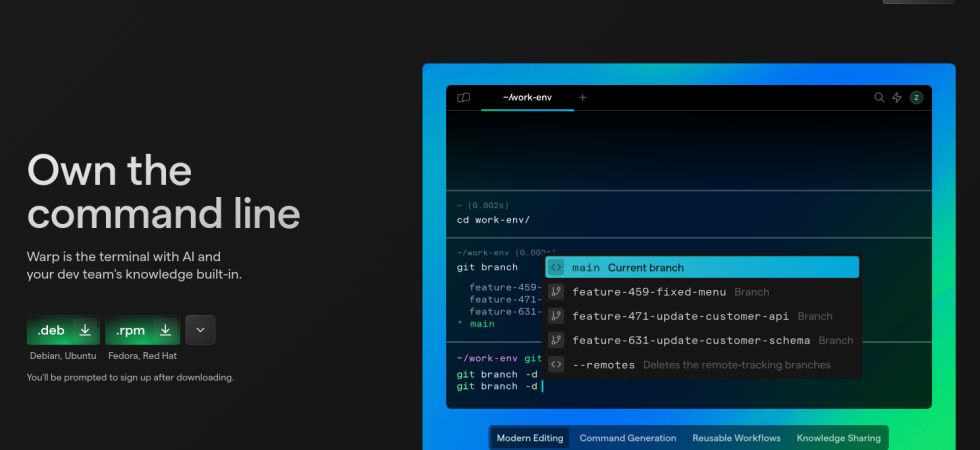Switch to Command Generation tab

628,438
